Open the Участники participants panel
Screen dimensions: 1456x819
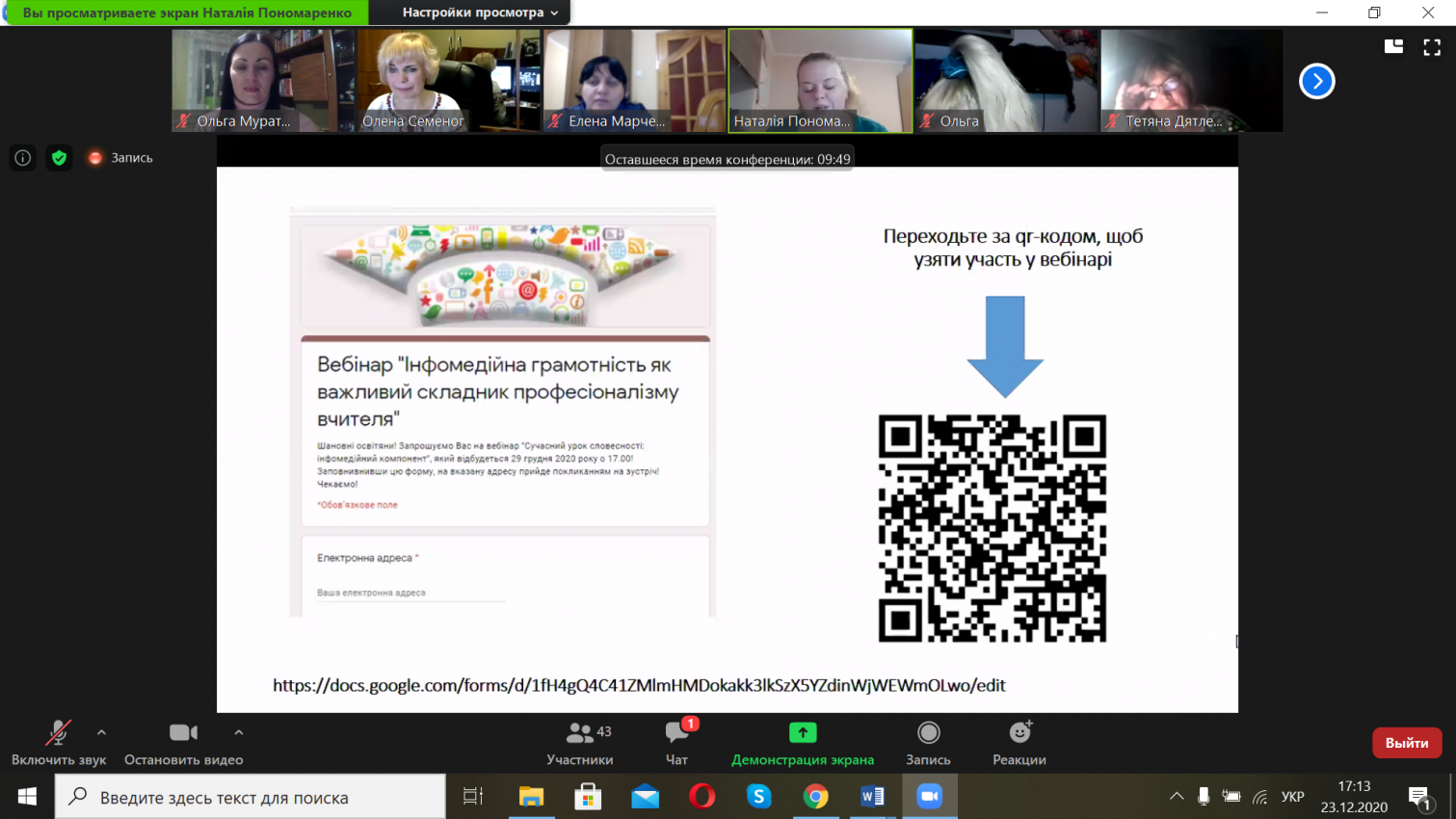(579, 743)
